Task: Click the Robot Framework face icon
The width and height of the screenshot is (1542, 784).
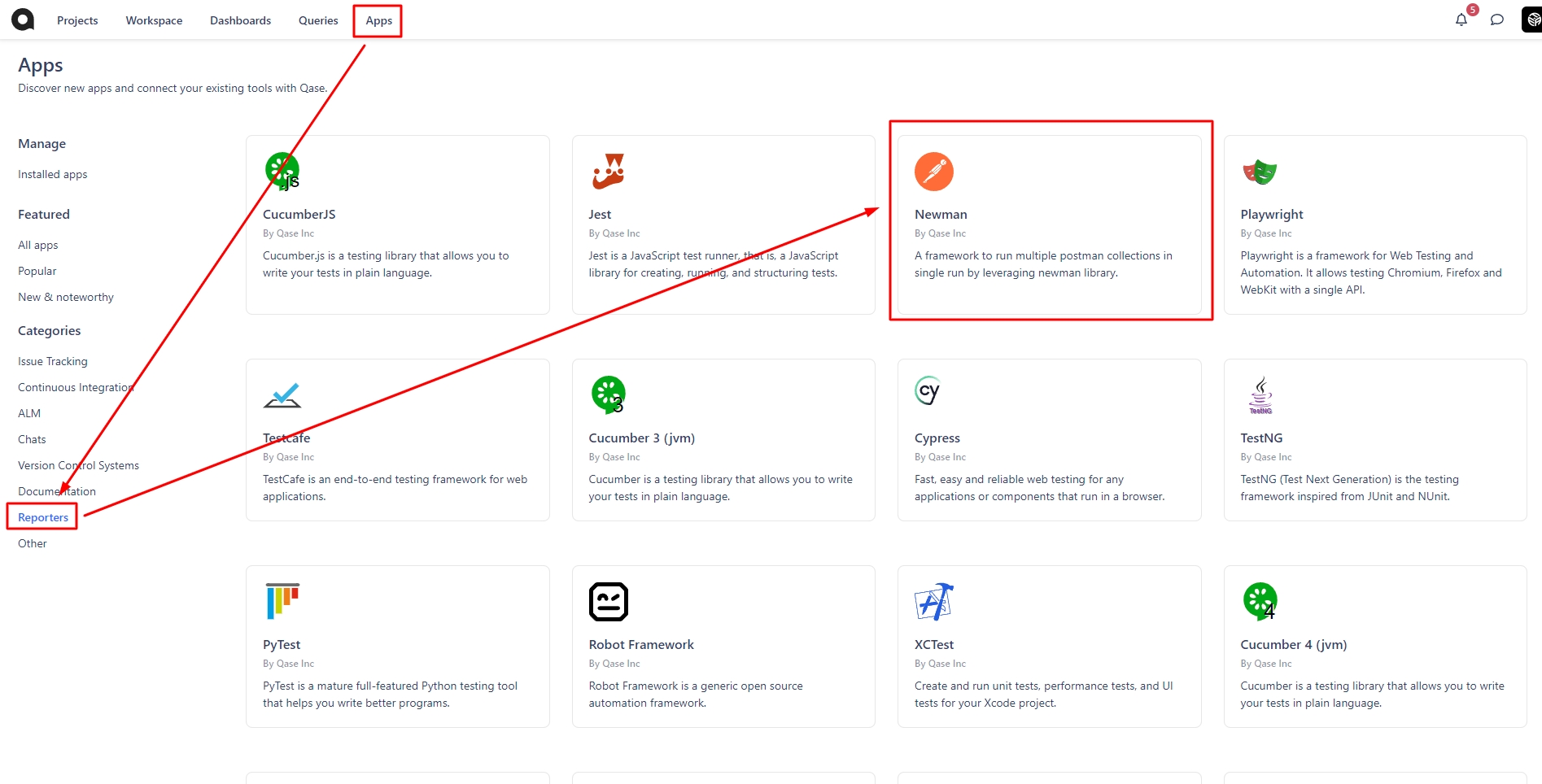Action: tap(608, 602)
